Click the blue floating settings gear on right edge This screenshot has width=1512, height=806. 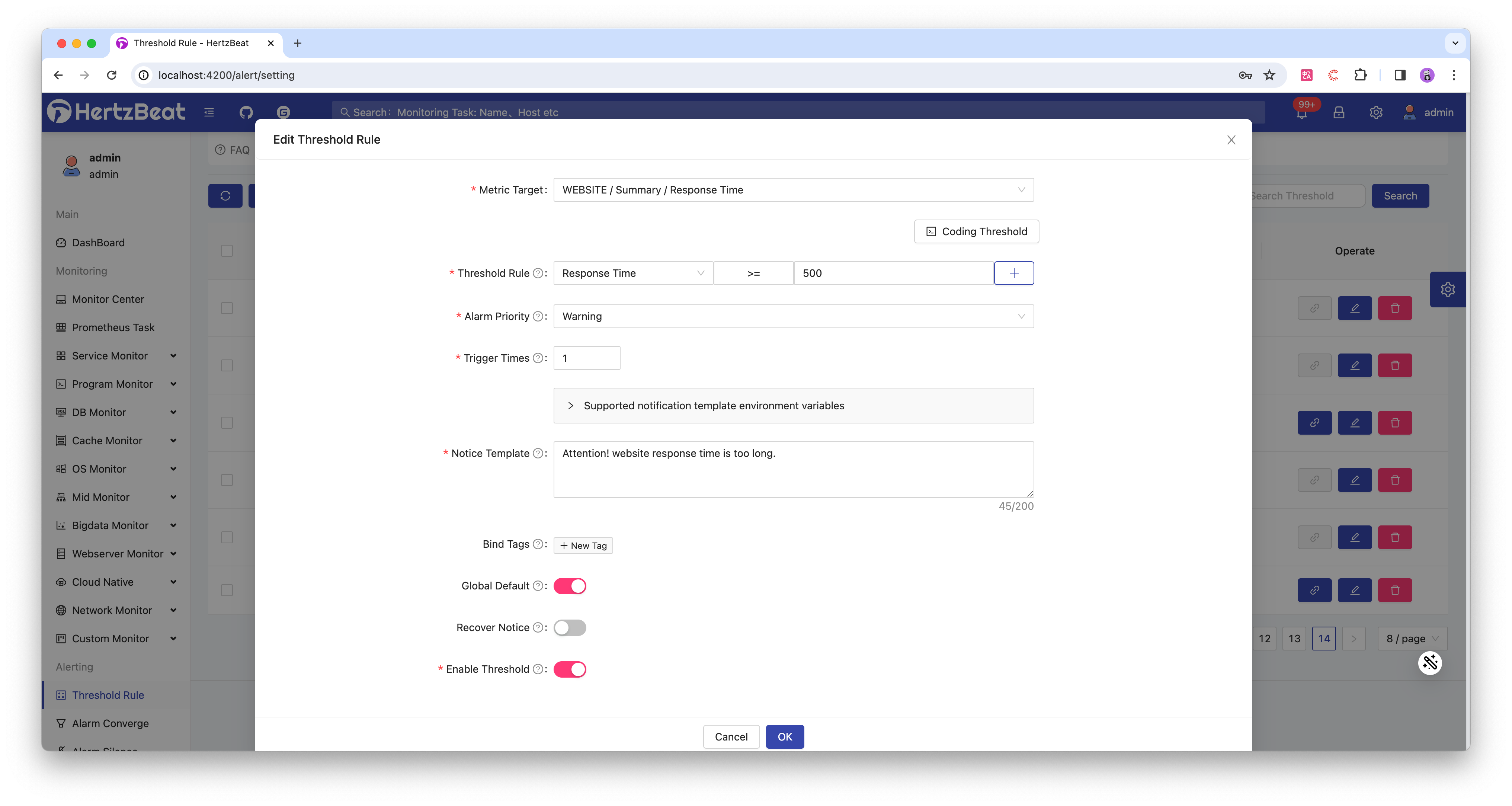coord(1447,290)
